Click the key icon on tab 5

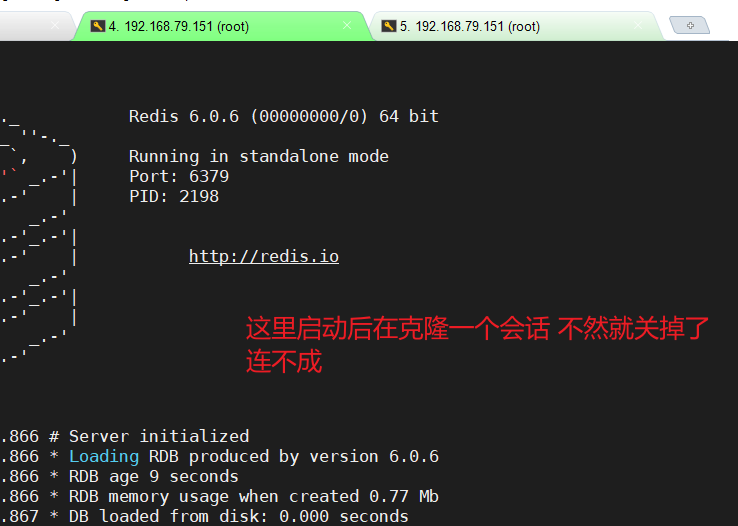click(x=389, y=26)
